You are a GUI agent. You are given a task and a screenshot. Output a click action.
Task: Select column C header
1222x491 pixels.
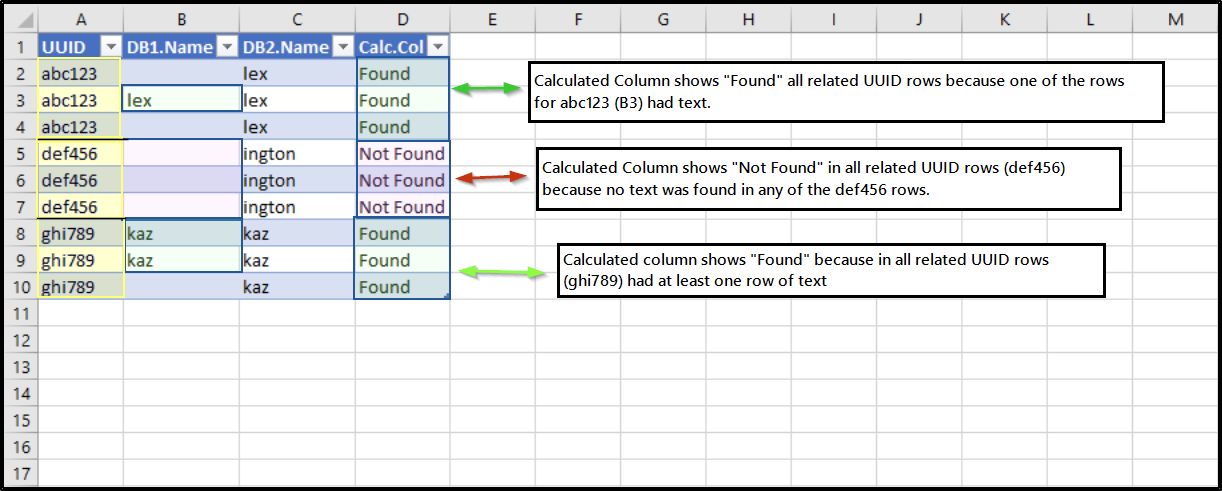(x=298, y=20)
